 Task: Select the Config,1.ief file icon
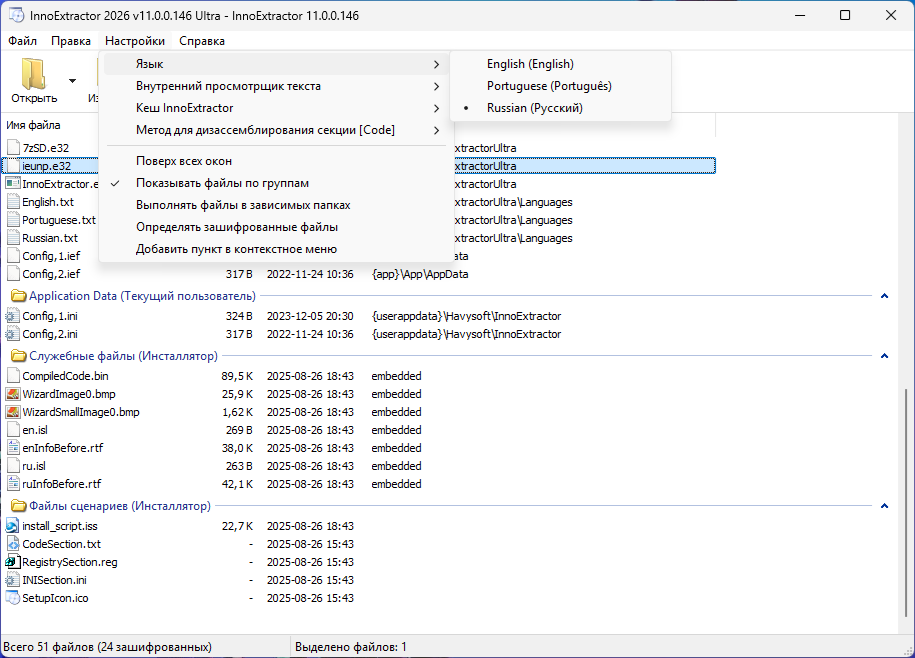(x=13, y=256)
